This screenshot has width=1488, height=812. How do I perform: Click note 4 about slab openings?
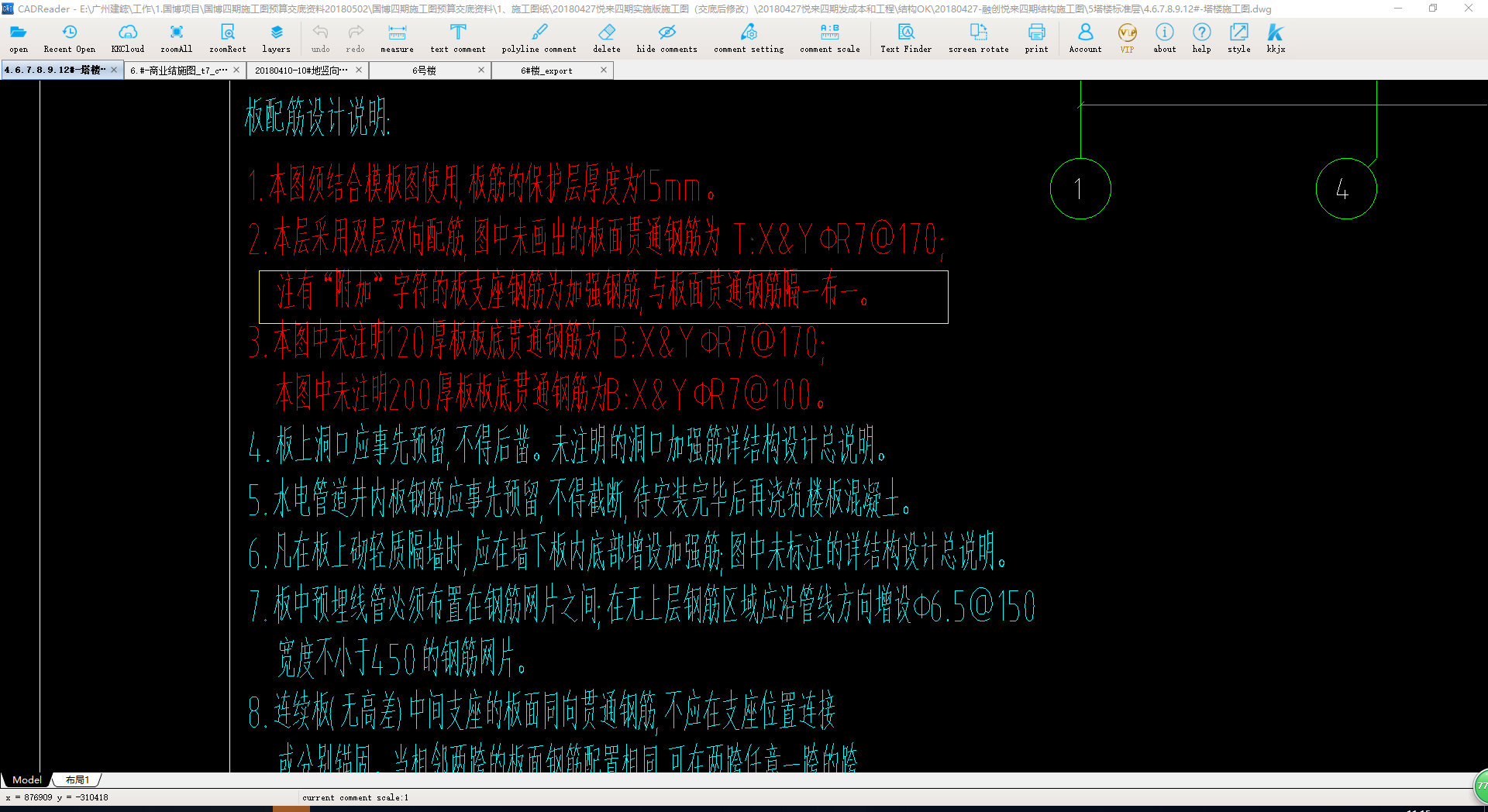coord(568,446)
